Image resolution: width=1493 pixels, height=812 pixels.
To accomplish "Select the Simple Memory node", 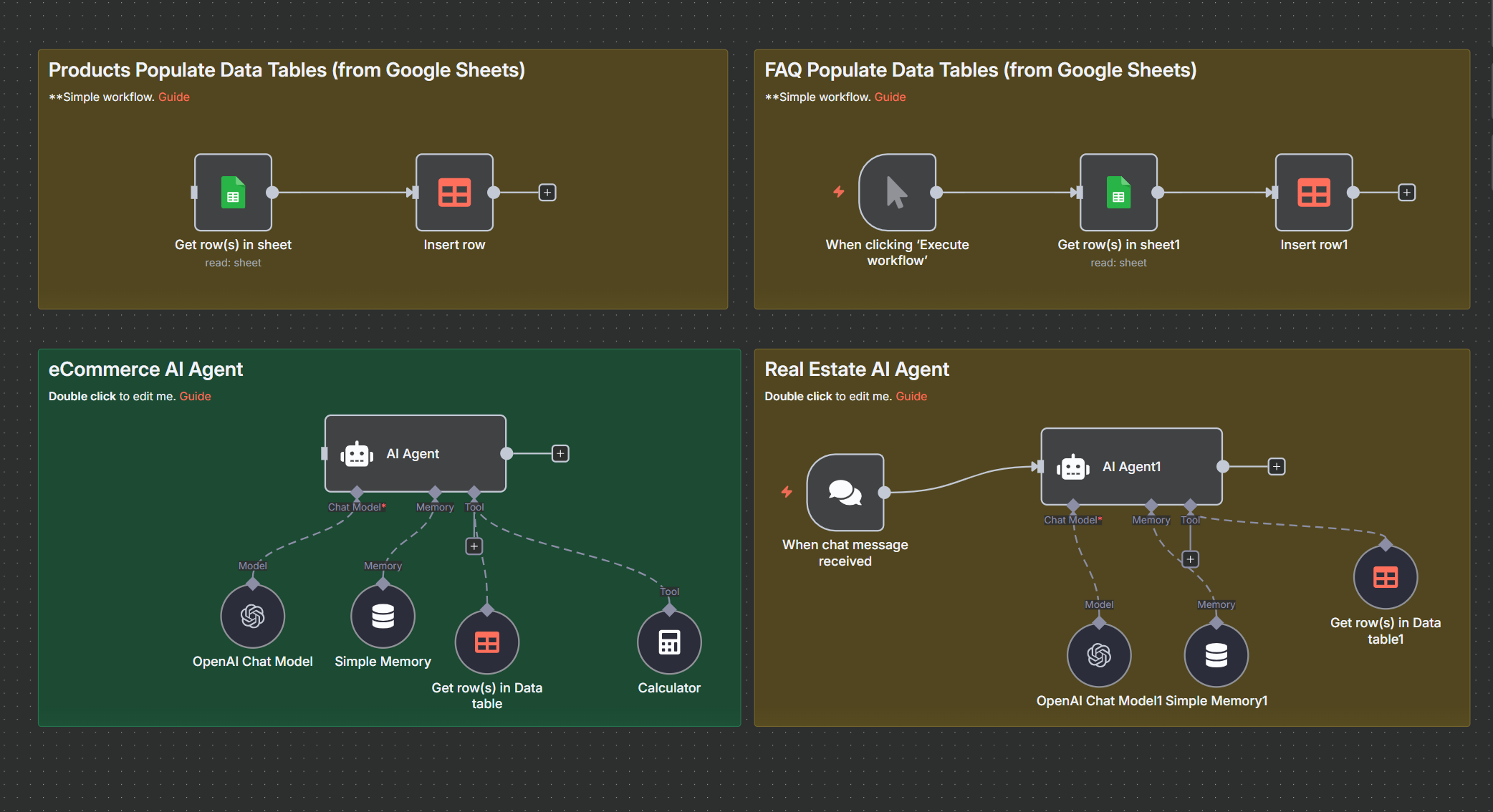I will (x=383, y=616).
